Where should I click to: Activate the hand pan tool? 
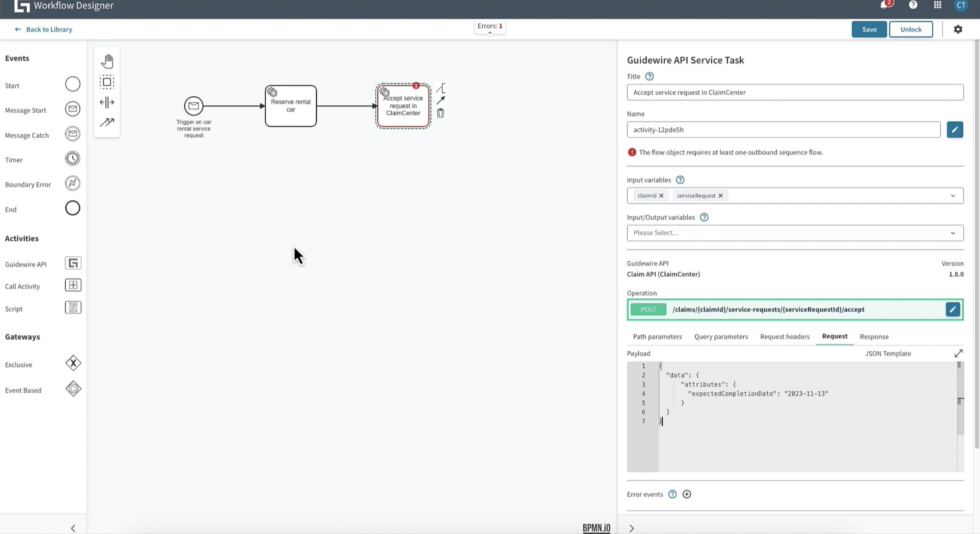(x=107, y=61)
